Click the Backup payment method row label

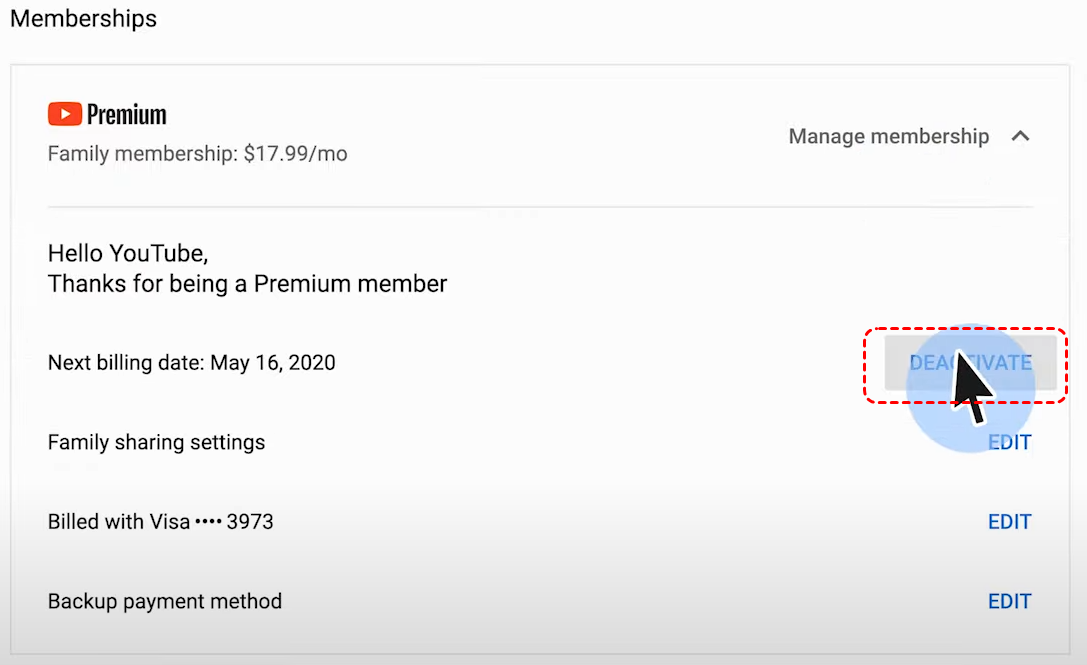pyautogui.click(x=165, y=601)
